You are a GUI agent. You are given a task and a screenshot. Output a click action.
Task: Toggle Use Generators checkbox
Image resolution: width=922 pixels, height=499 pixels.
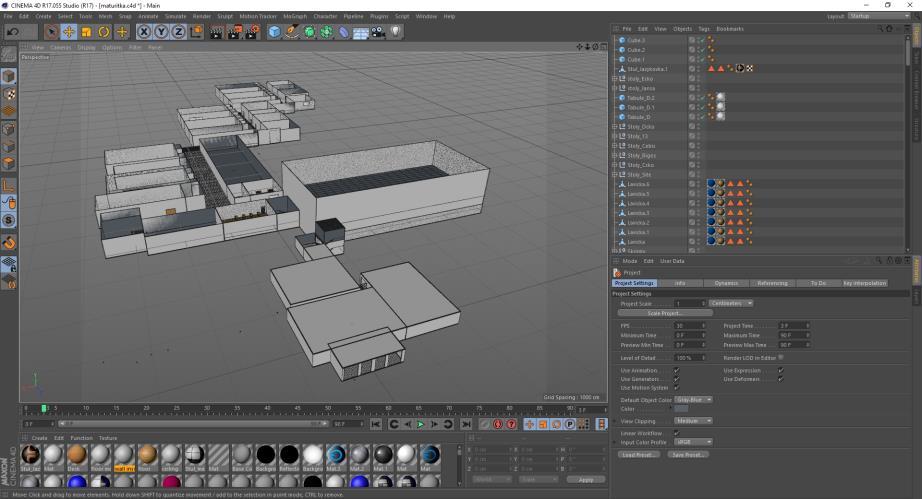pos(676,379)
